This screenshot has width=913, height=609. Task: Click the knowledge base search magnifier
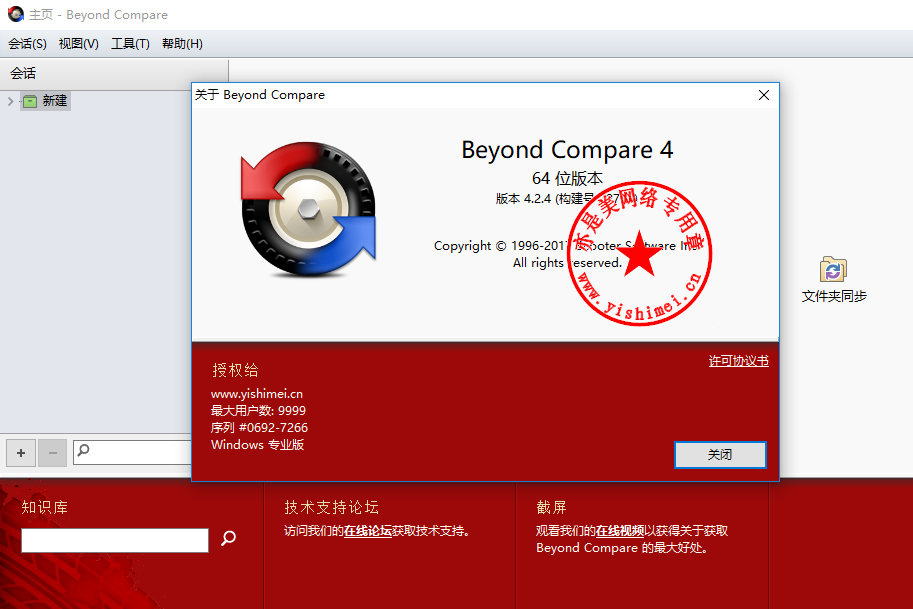click(228, 538)
